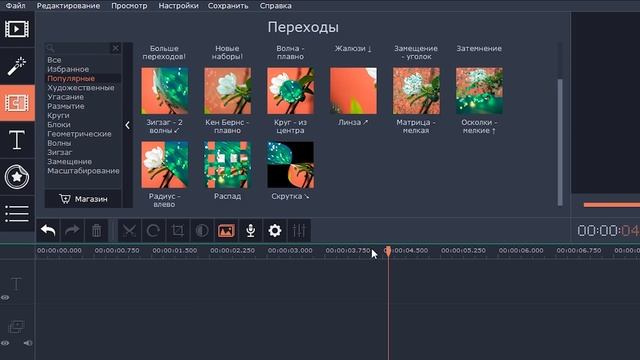Click ruler at 00:00:06.000
Image resolution: width=640 pixels, height=360 pixels.
[x=521, y=251]
